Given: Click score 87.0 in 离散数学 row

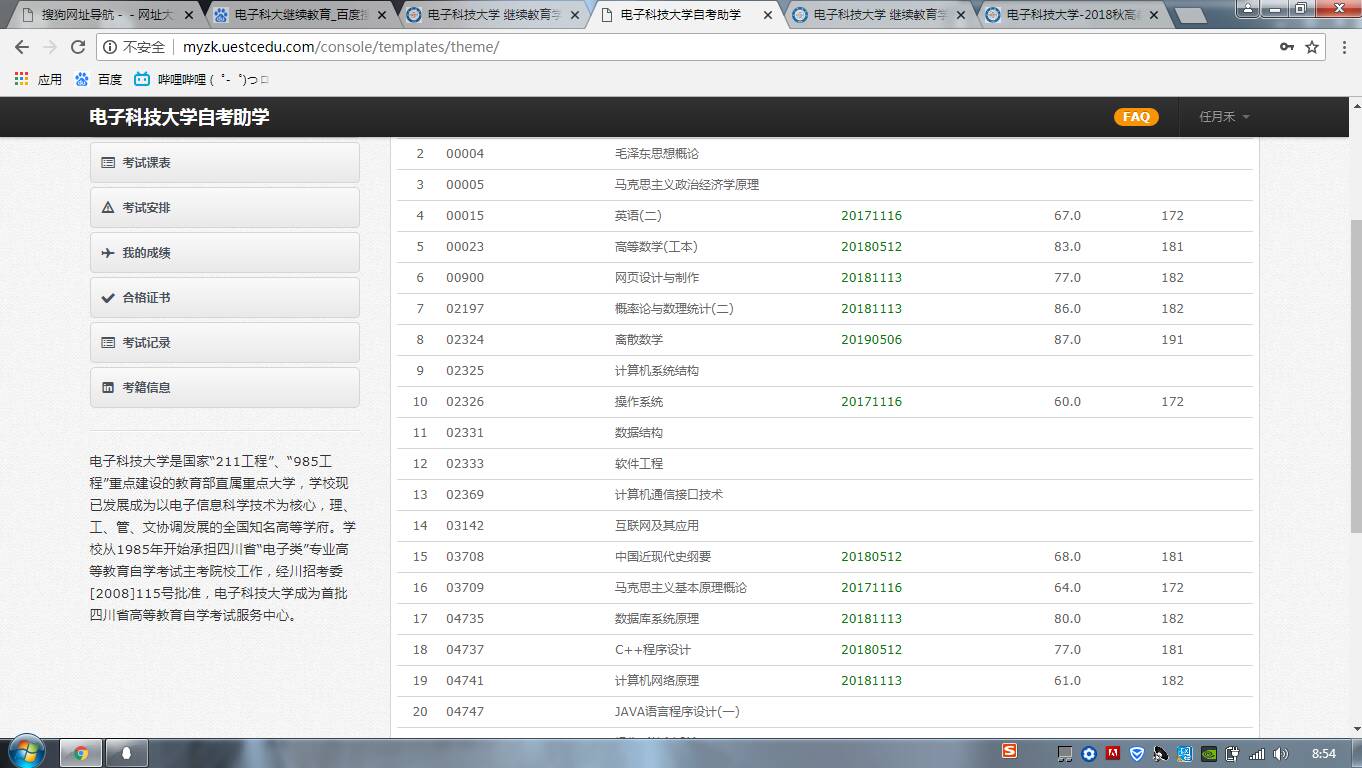Looking at the screenshot, I should point(1067,340).
